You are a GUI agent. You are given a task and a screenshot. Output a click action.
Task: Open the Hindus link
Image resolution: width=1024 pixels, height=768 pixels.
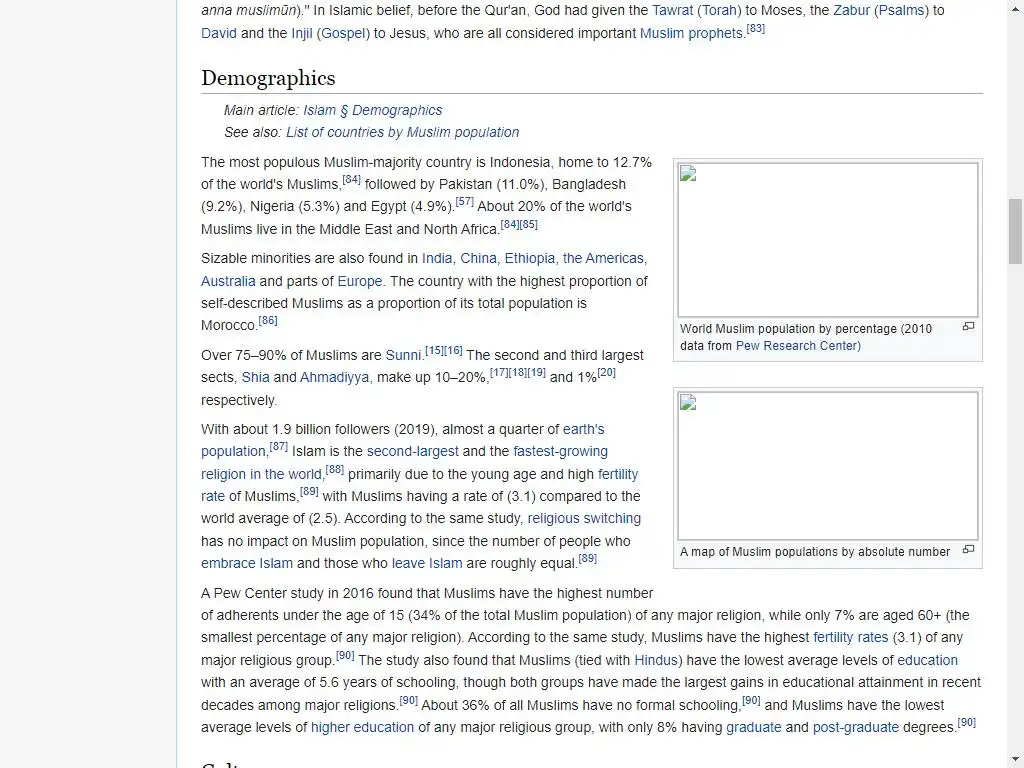(x=658, y=660)
